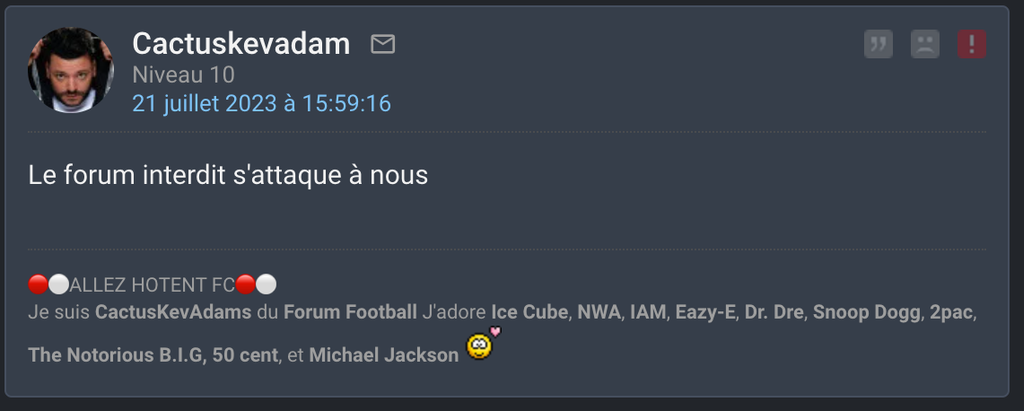1024x411 pixels.
Task: Click the last white circle emoji after HOTENT FC
Action: [x=266, y=285]
